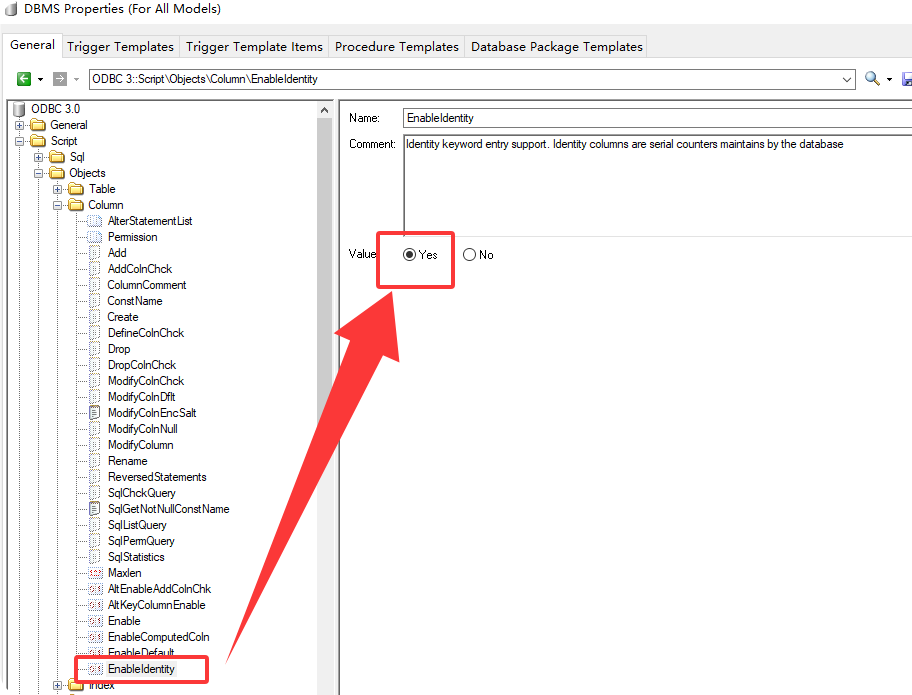
Task: Collapse the Objects folder node
Action: (38, 173)
